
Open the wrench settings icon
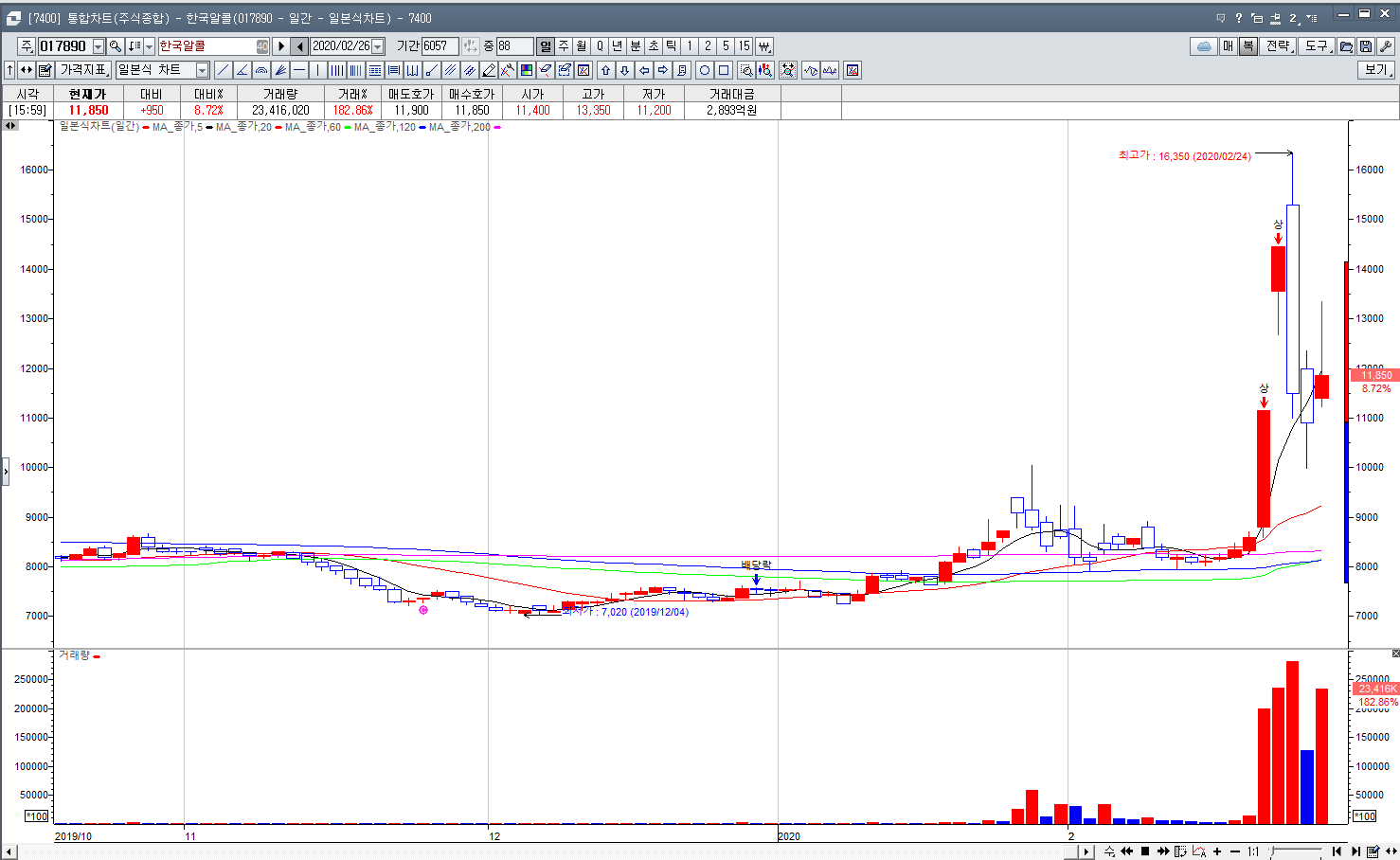1384,45
